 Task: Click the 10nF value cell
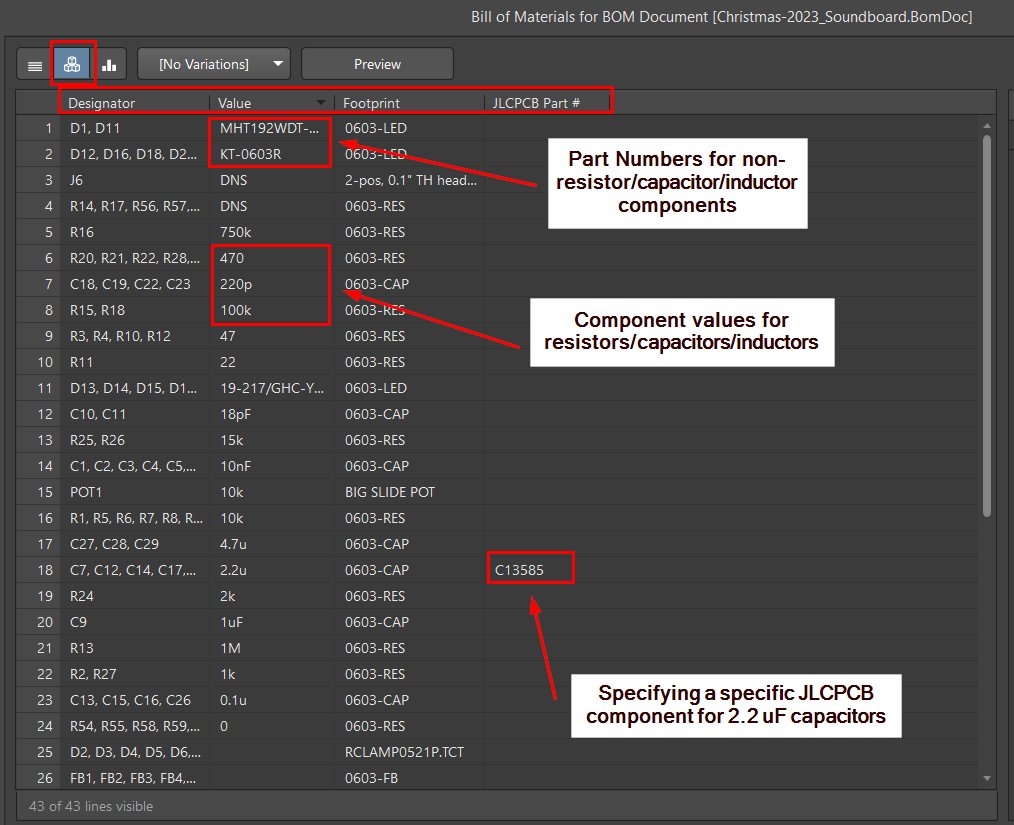point(272,466)
